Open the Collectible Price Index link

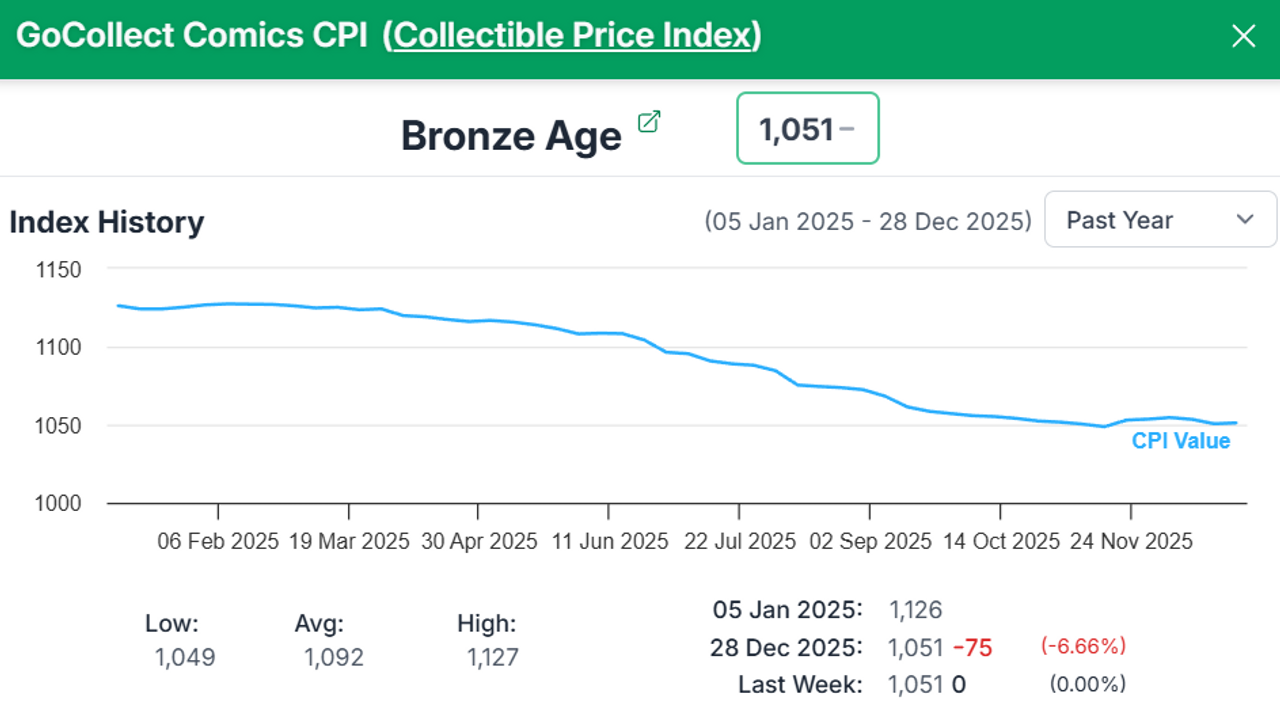(572, 36)
